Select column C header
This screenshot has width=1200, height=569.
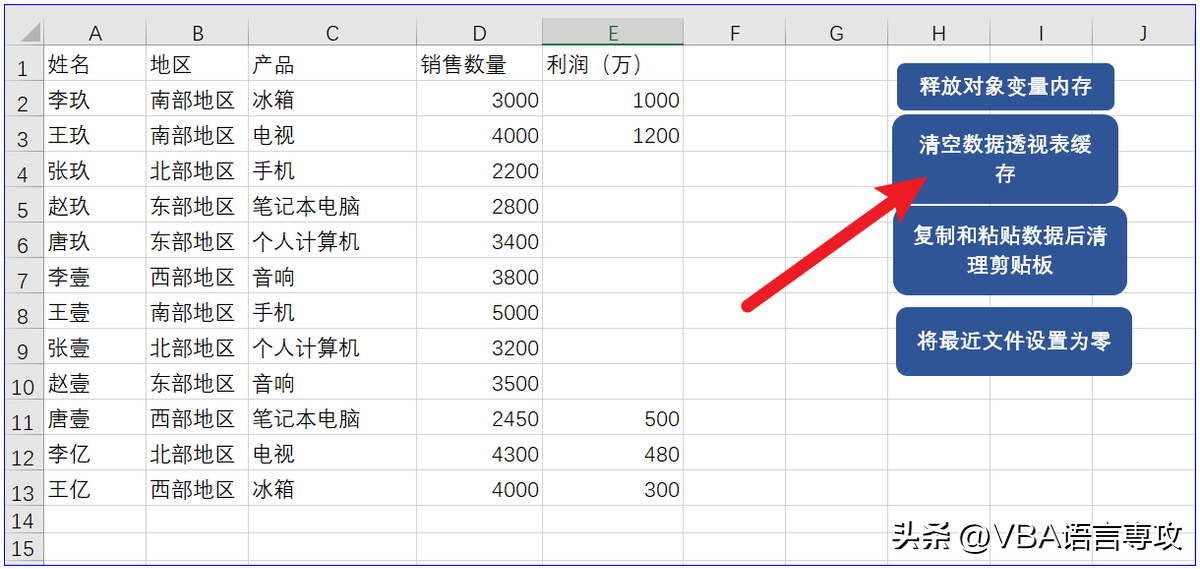pos(332,33)
